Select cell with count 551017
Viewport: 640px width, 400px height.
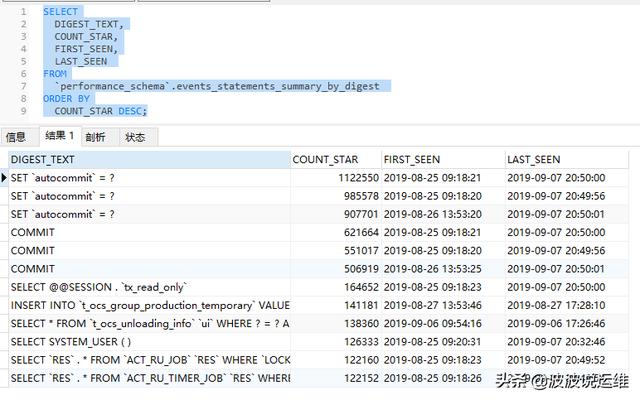pos(336,251)
